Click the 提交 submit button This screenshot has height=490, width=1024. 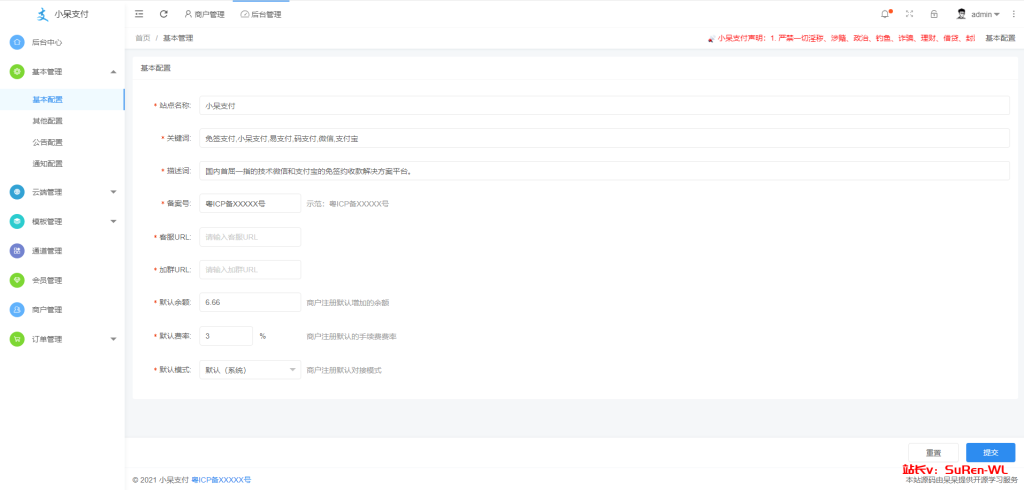pos(990,453)
